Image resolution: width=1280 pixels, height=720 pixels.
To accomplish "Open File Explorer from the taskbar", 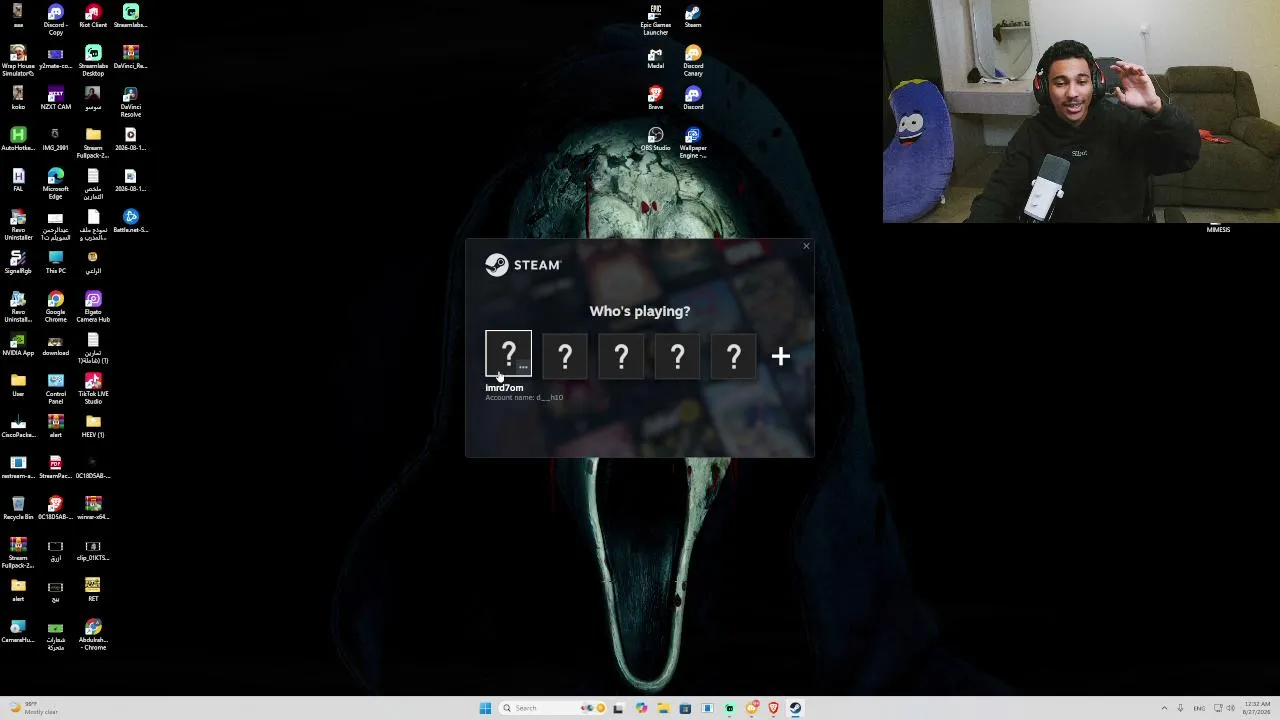I will click(663, 708).
